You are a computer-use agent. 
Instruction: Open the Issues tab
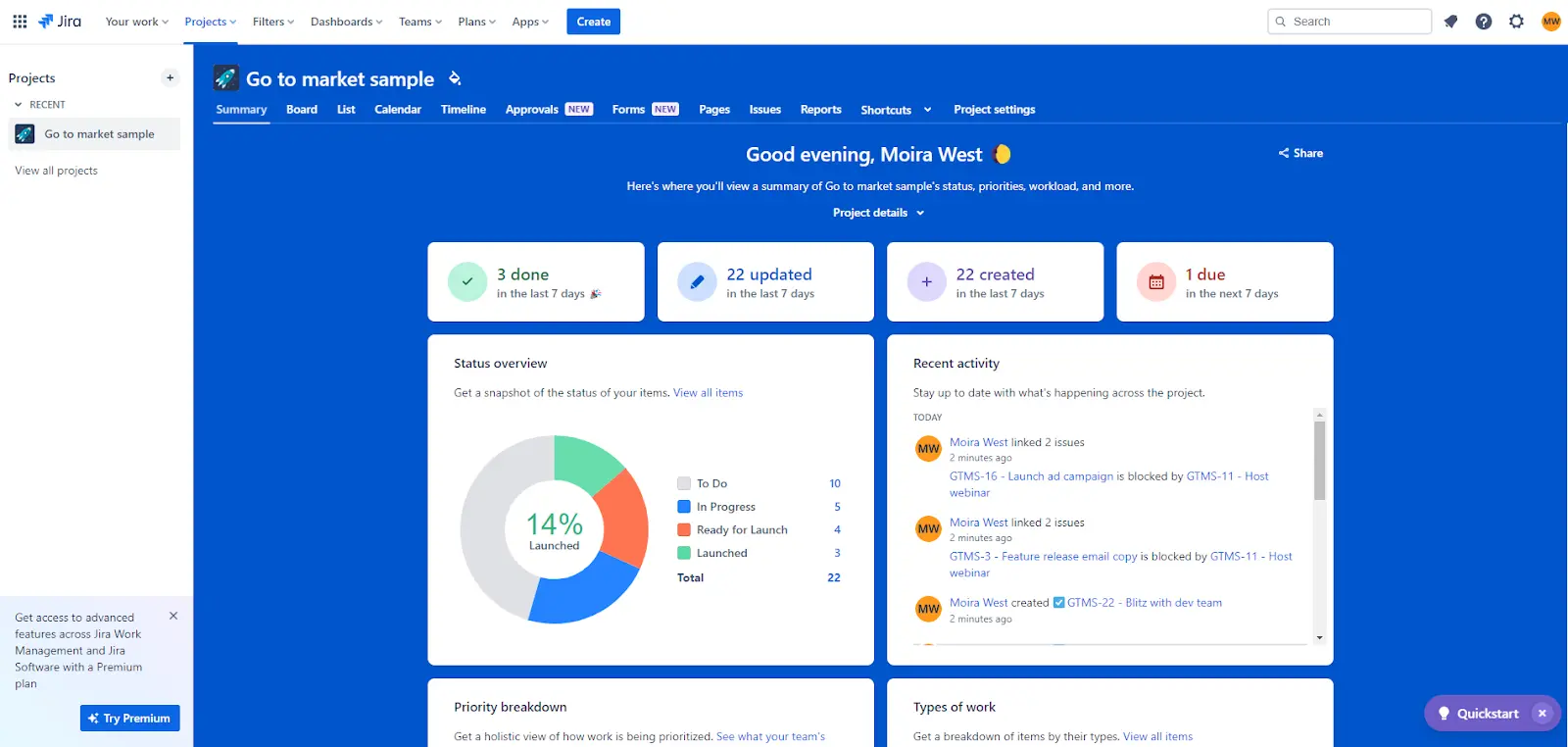765,110
